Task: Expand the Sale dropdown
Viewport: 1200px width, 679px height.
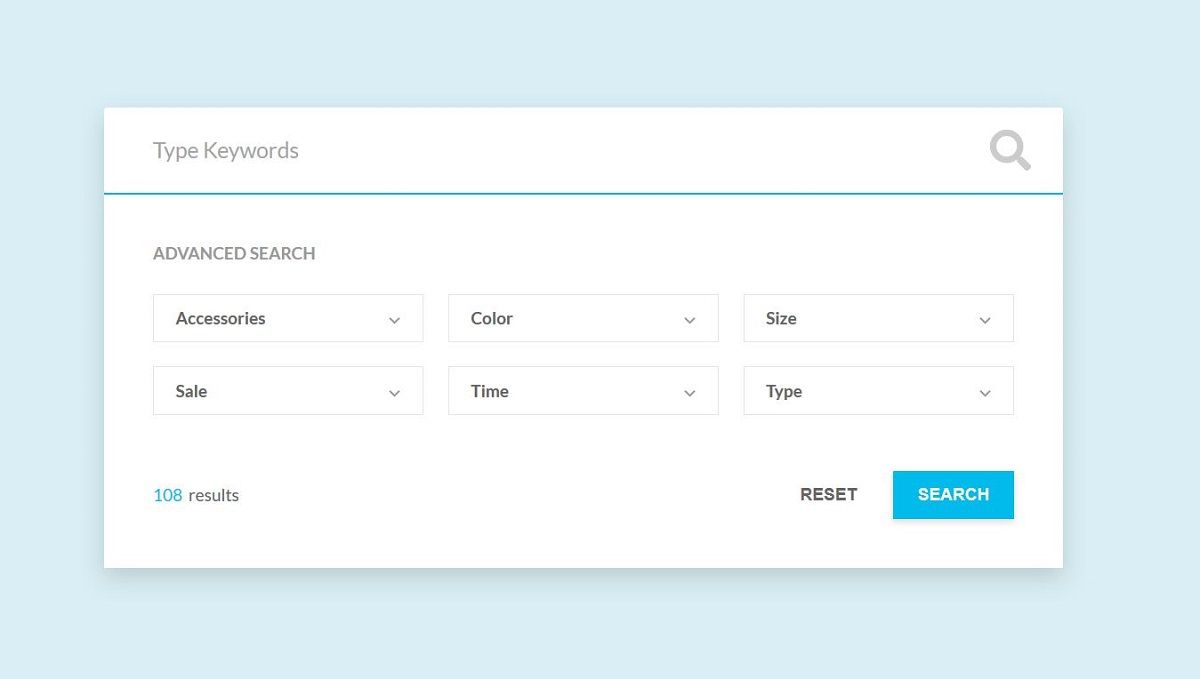Action: (288, 391)
